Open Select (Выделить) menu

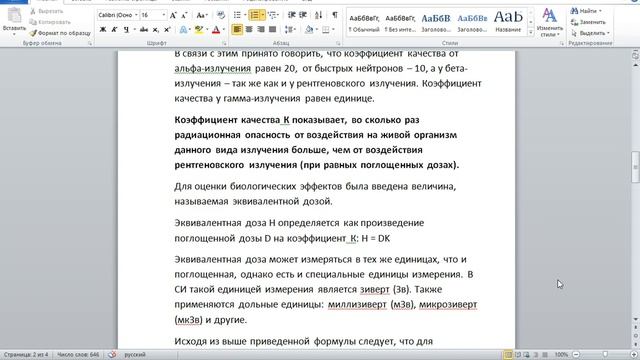pyautogui.click(x=590, y=33)
